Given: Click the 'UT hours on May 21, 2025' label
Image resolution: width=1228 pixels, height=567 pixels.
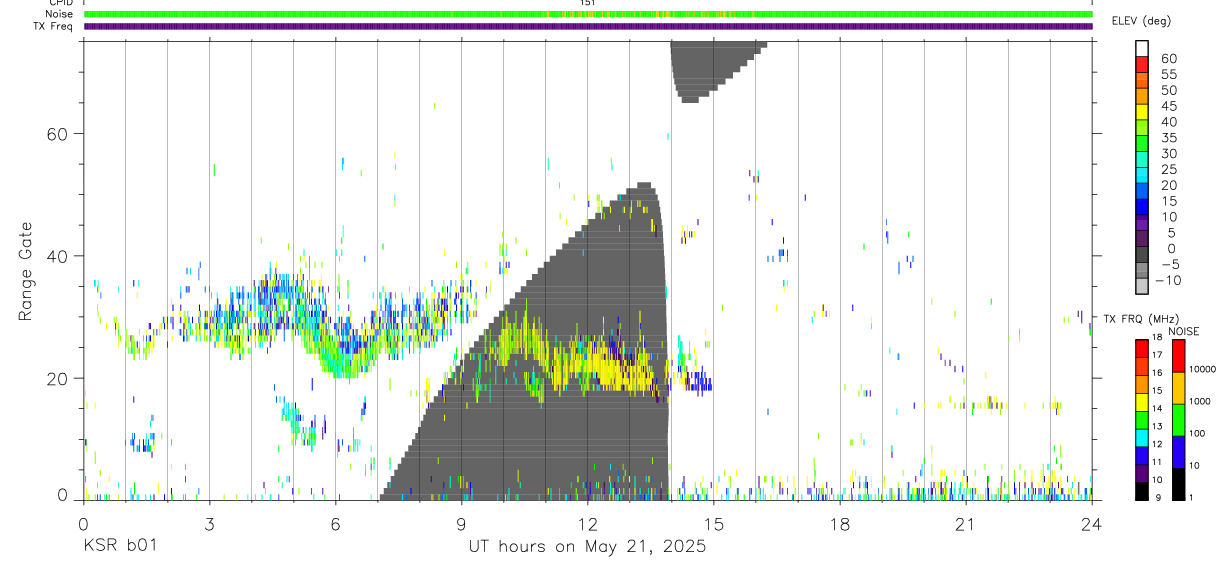Looking at the screenshot, I should click(x=588, y=547).
